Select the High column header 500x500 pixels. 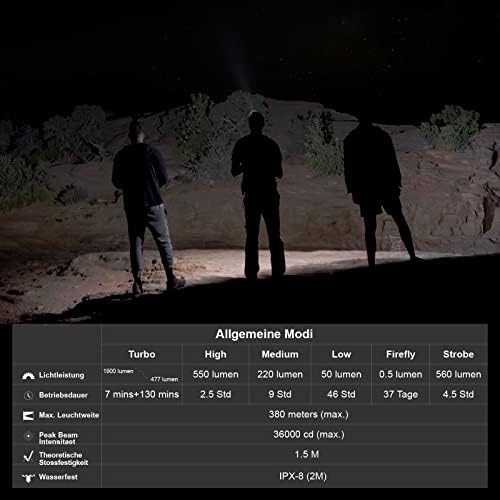tap(215, 354)
